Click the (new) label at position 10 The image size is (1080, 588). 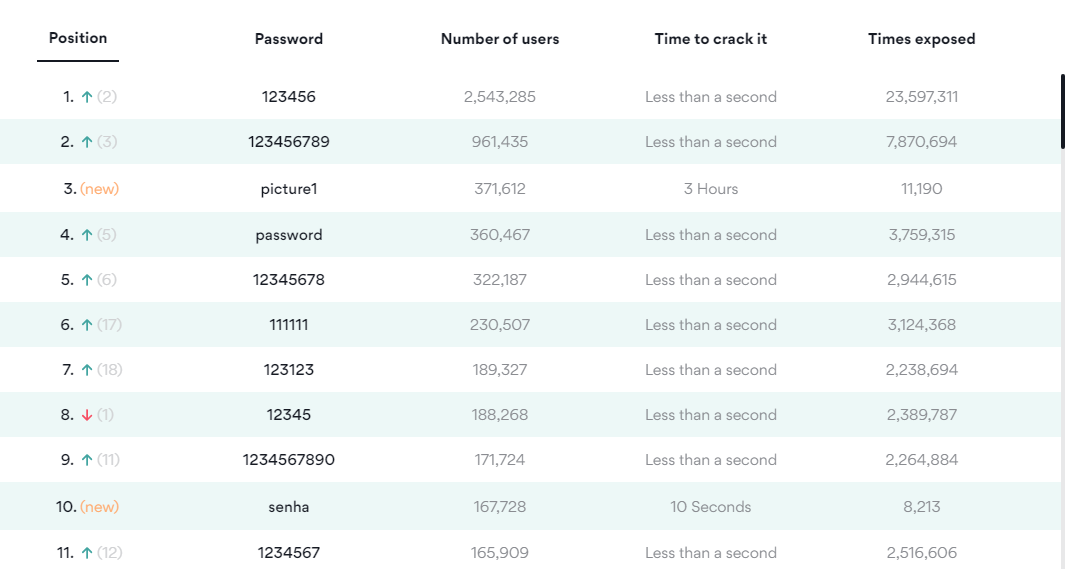[x=99, y=507]
